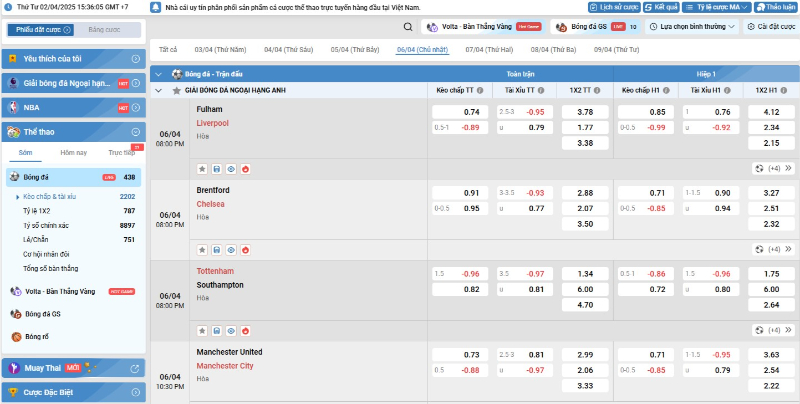The height and width of the screenshot is (404, 800).
Task: Click info icon next to Kèo chấp TT
Action: [480, 90]
